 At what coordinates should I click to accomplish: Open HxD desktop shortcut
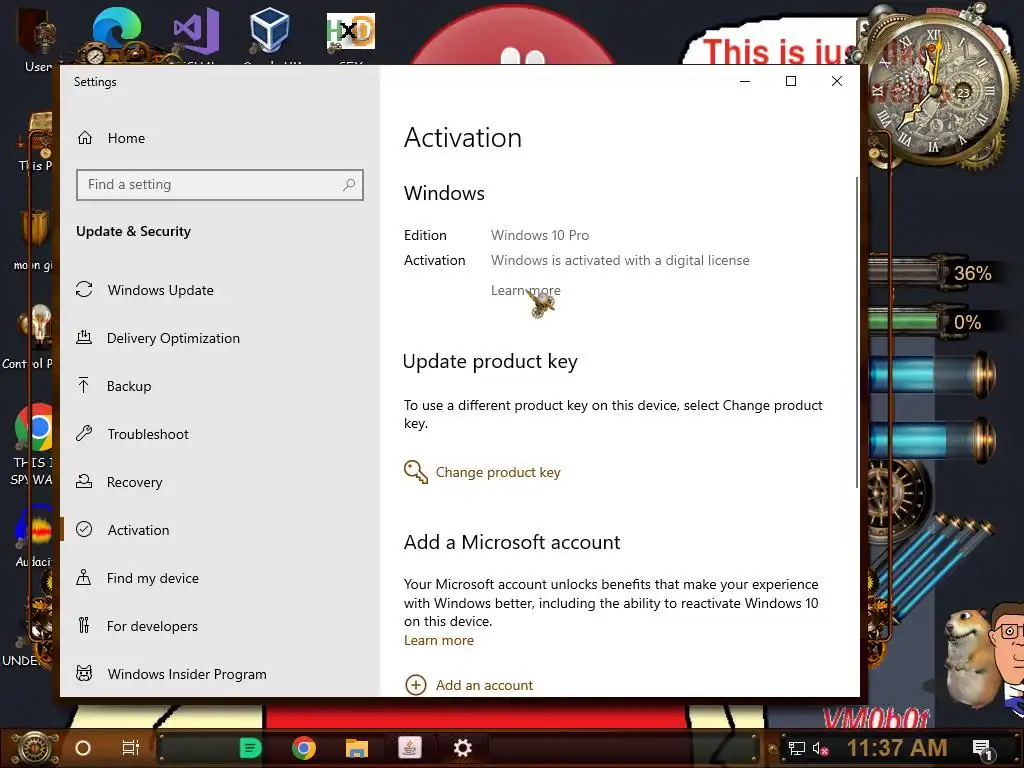pyautogui.click(x=351, y=33)
